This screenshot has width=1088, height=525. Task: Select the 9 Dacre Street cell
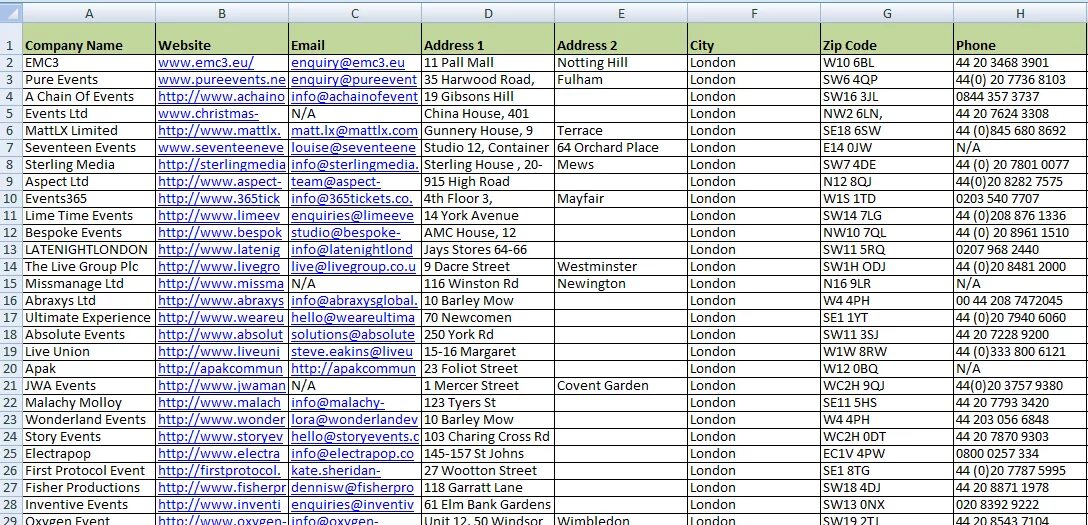488,266
